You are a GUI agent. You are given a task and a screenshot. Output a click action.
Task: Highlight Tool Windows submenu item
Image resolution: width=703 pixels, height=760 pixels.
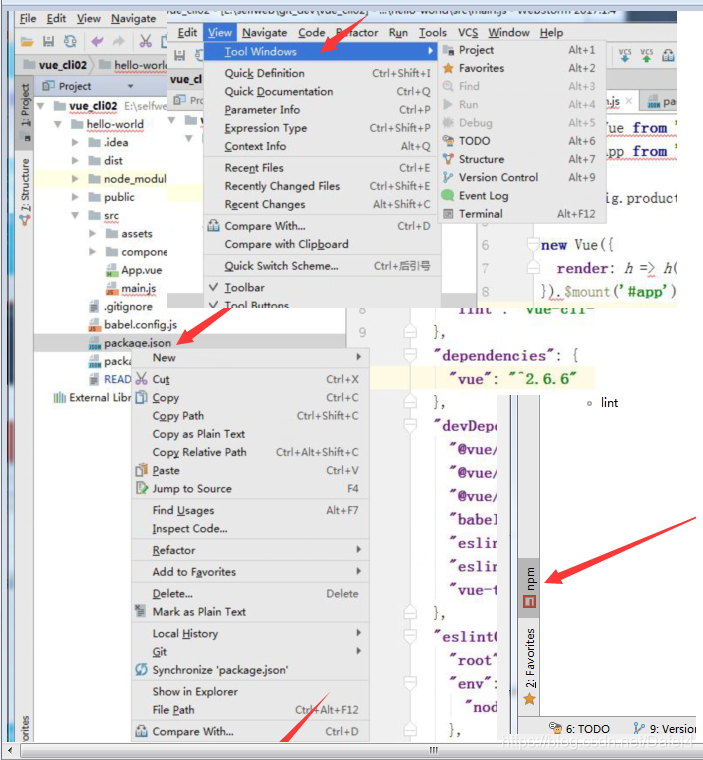[x=322, y=51]
